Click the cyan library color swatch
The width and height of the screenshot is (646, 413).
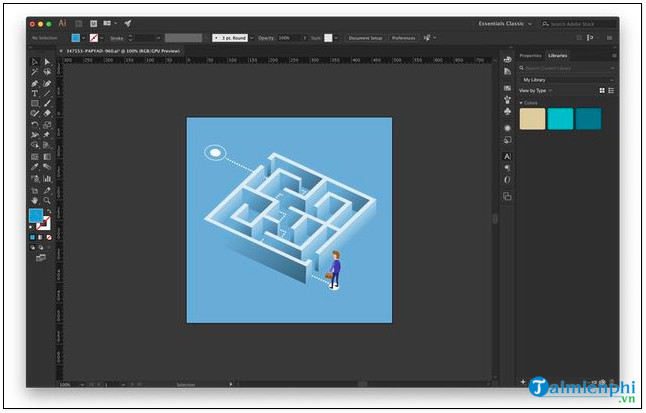tap(560, 119)
